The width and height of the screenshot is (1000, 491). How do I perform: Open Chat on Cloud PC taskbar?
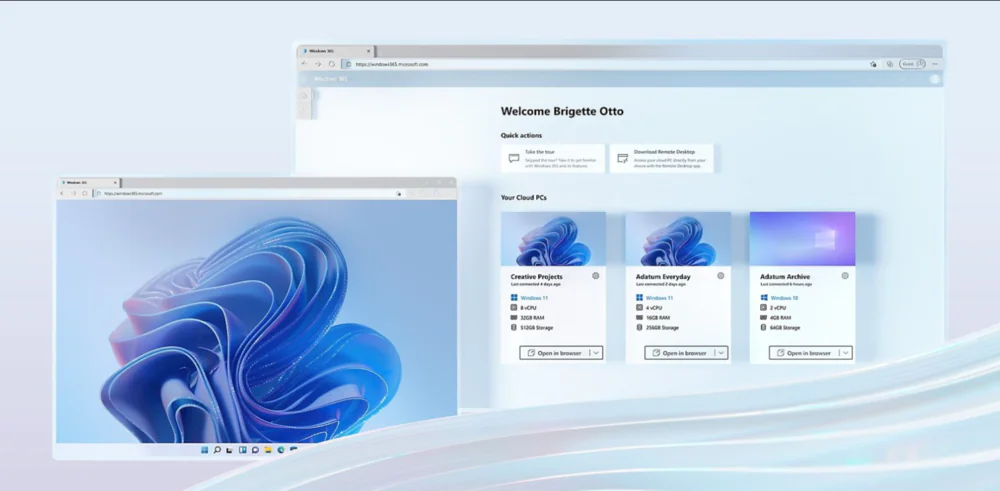(255, 450)
